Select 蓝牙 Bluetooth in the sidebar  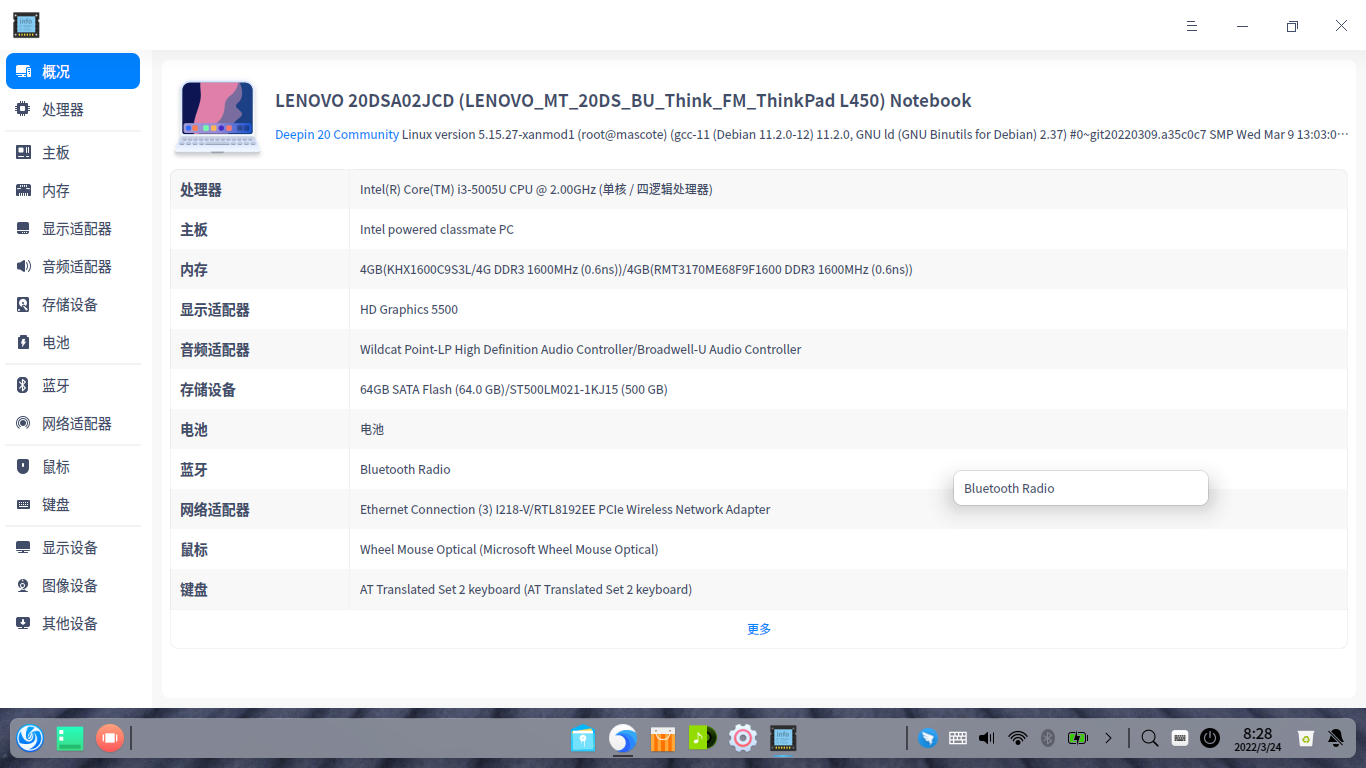click(73, 385)
